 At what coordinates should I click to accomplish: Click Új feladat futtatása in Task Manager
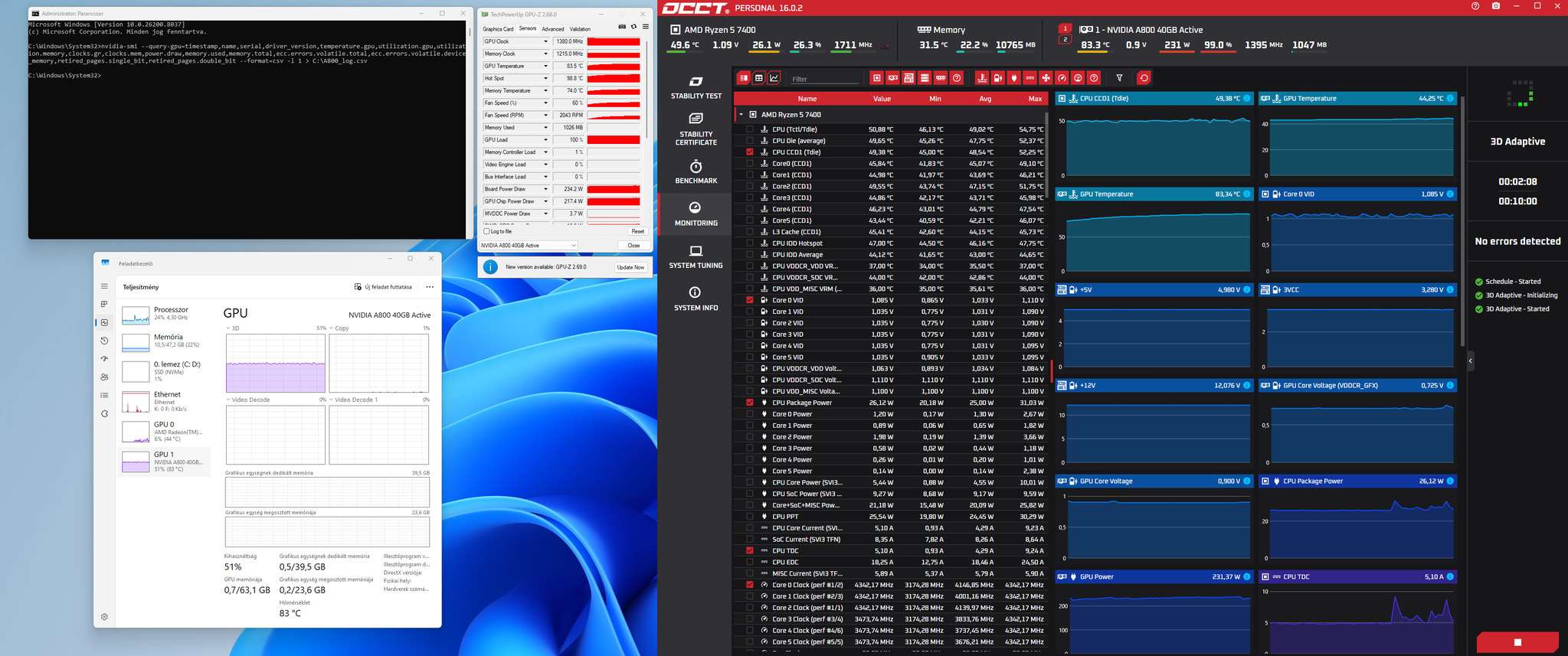pyautogui.click(x=383, y=287)
